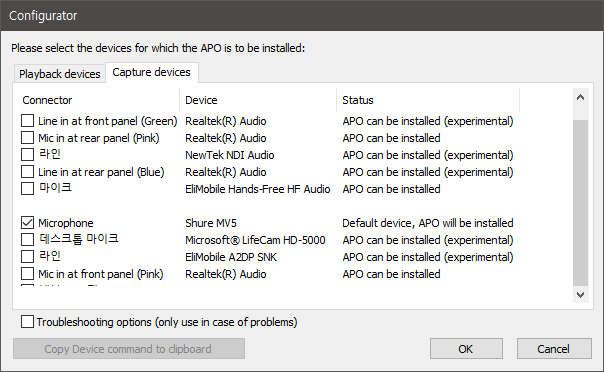Click the vertical scrollbar thumb

tap(581, 203)
